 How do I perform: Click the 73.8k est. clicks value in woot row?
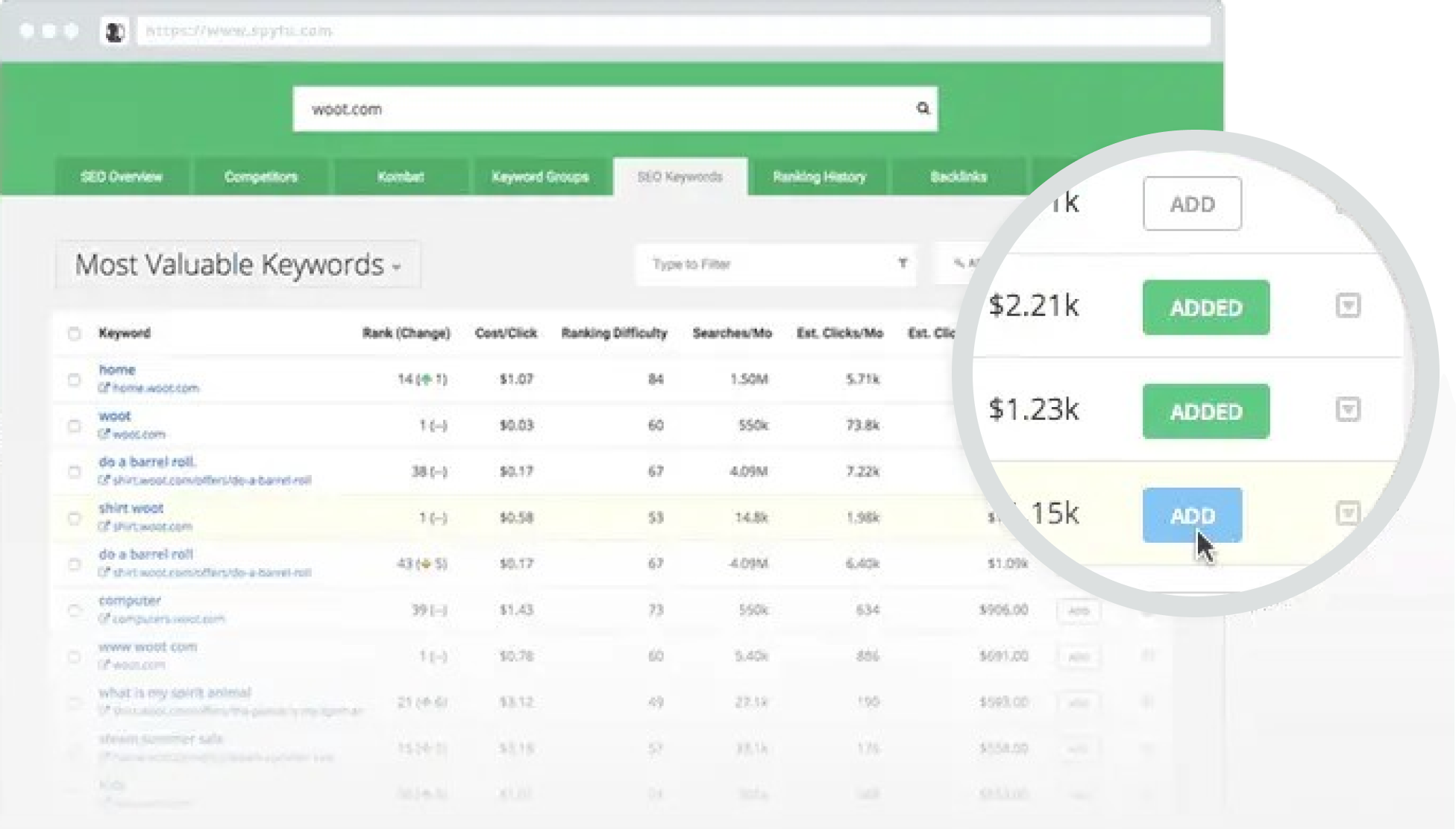pyautogui.click(x=862, y=426)
